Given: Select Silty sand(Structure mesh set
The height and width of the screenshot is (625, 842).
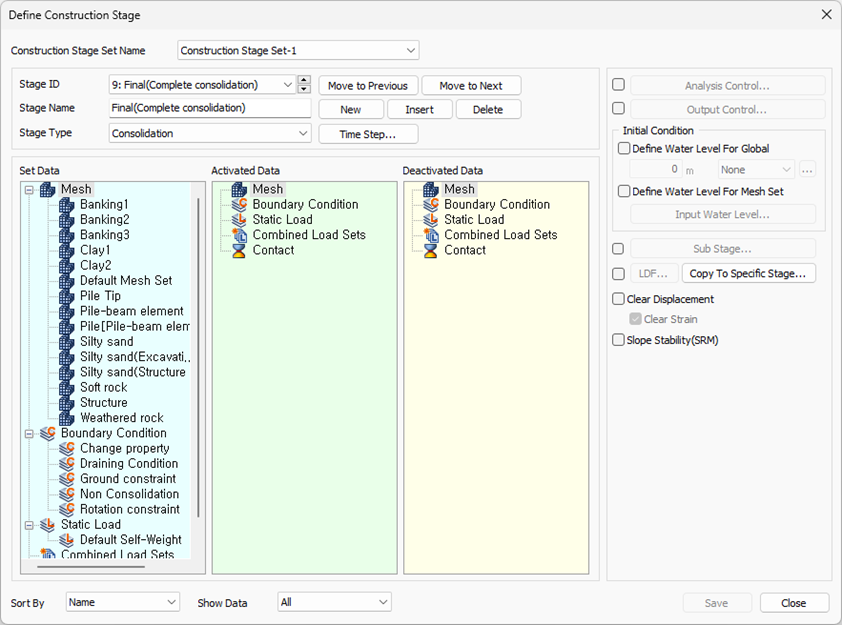Looking at the screenshot, I should 133,372.
